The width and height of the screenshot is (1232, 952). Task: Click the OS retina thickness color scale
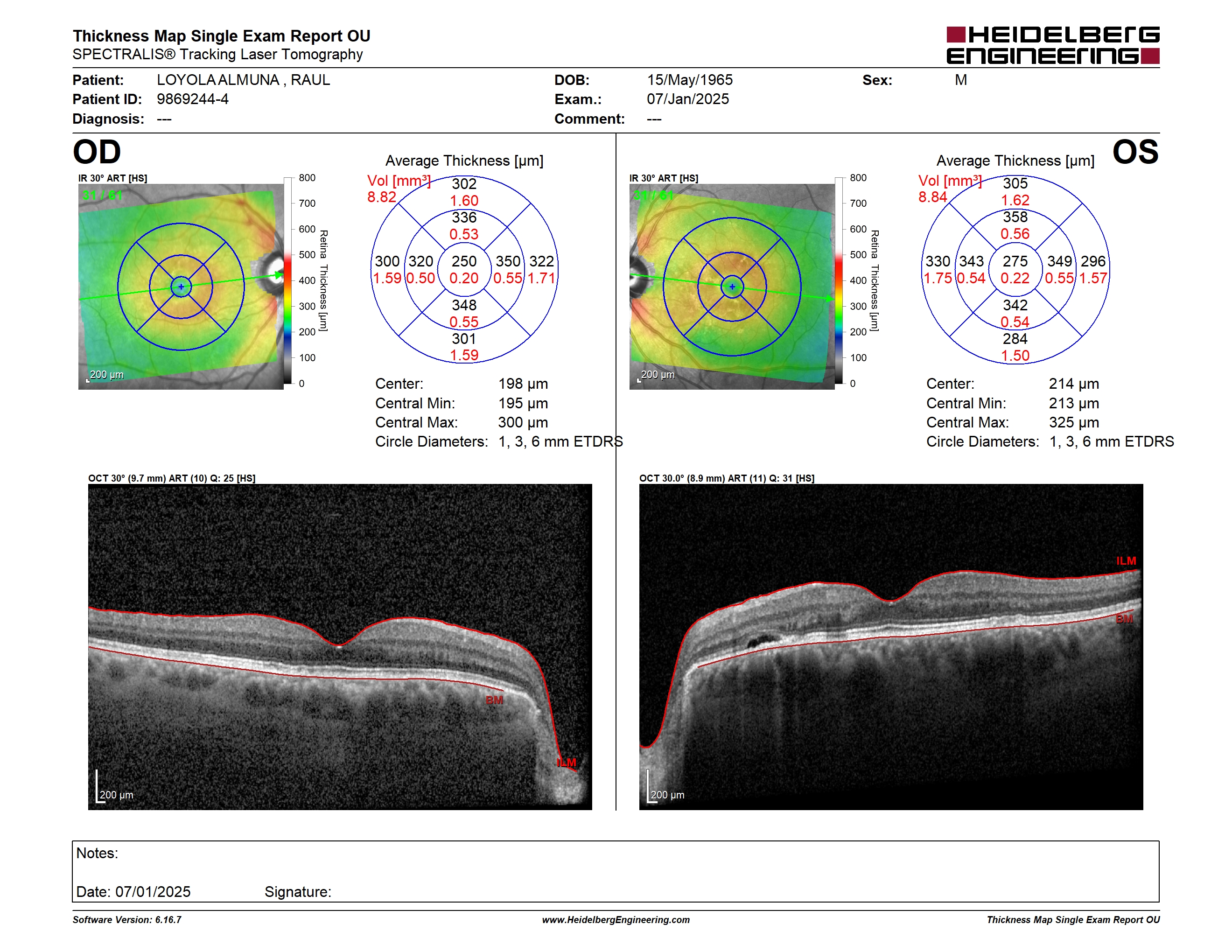pos(839,280)
